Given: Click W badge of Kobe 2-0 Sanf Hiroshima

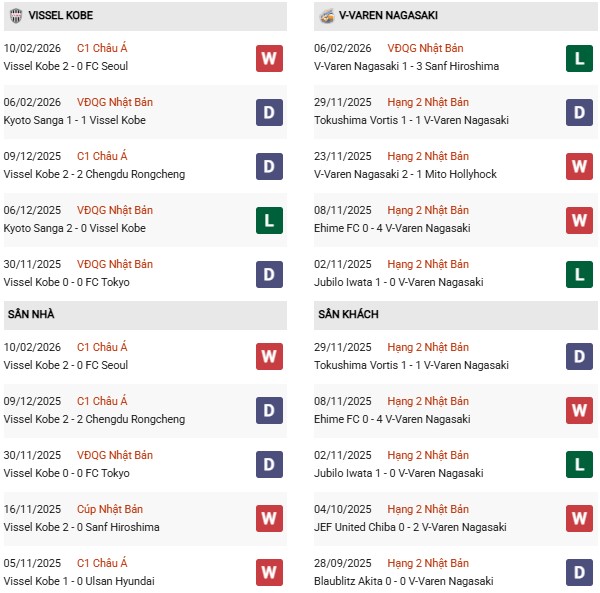Looking at the screenshot, I should pos(269,519).
